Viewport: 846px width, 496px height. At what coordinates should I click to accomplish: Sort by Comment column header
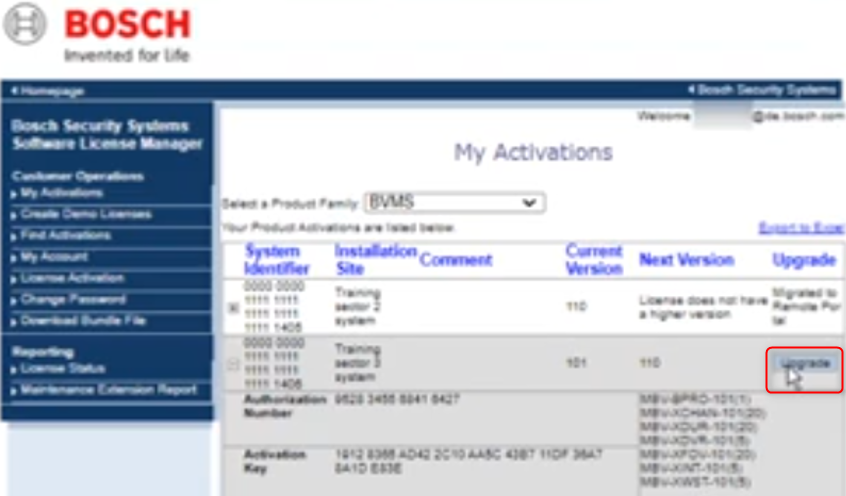coord(456,260)
